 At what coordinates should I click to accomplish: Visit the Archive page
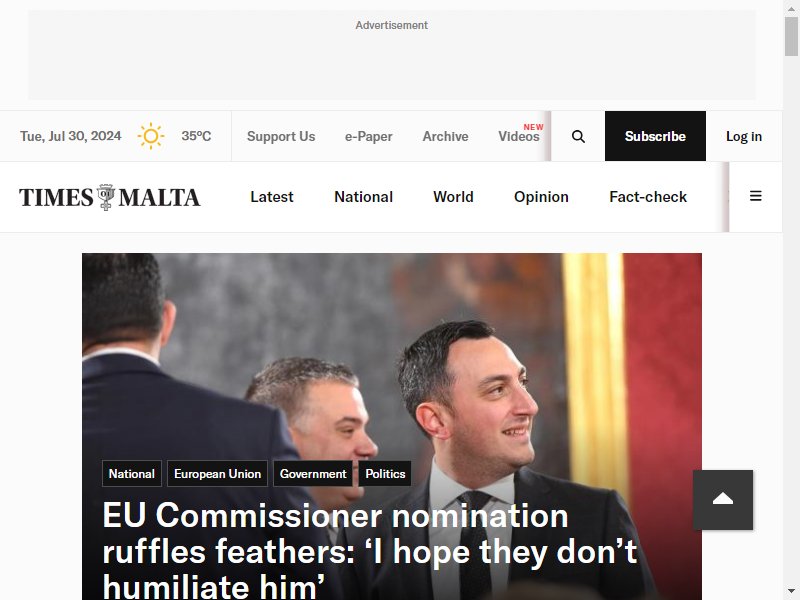[x=445, y=136]
